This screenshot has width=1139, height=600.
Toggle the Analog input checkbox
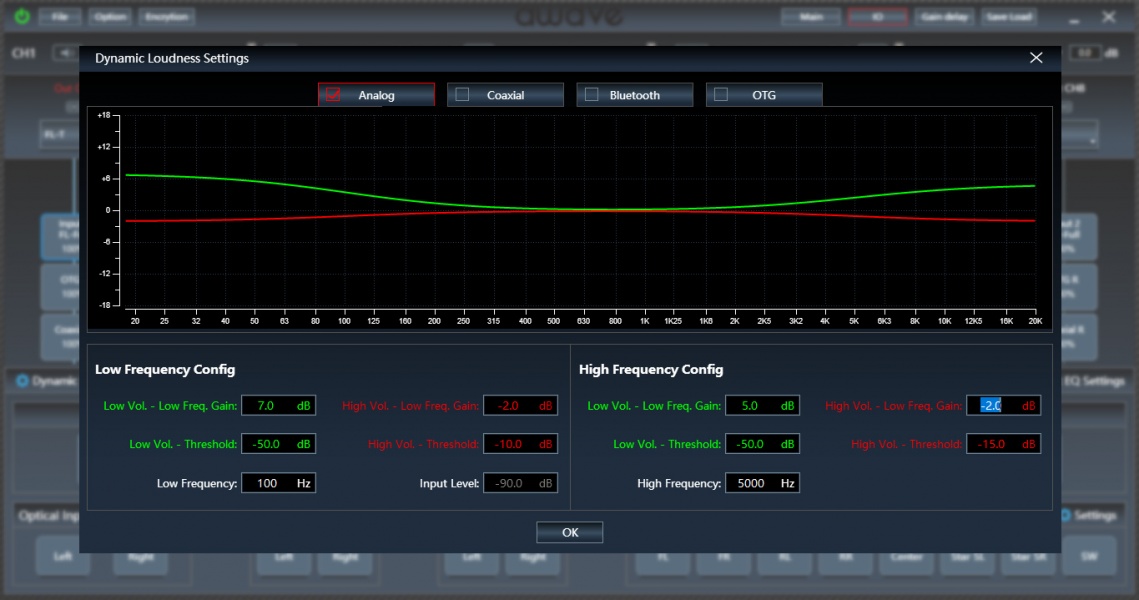click(x=334, y=95)
